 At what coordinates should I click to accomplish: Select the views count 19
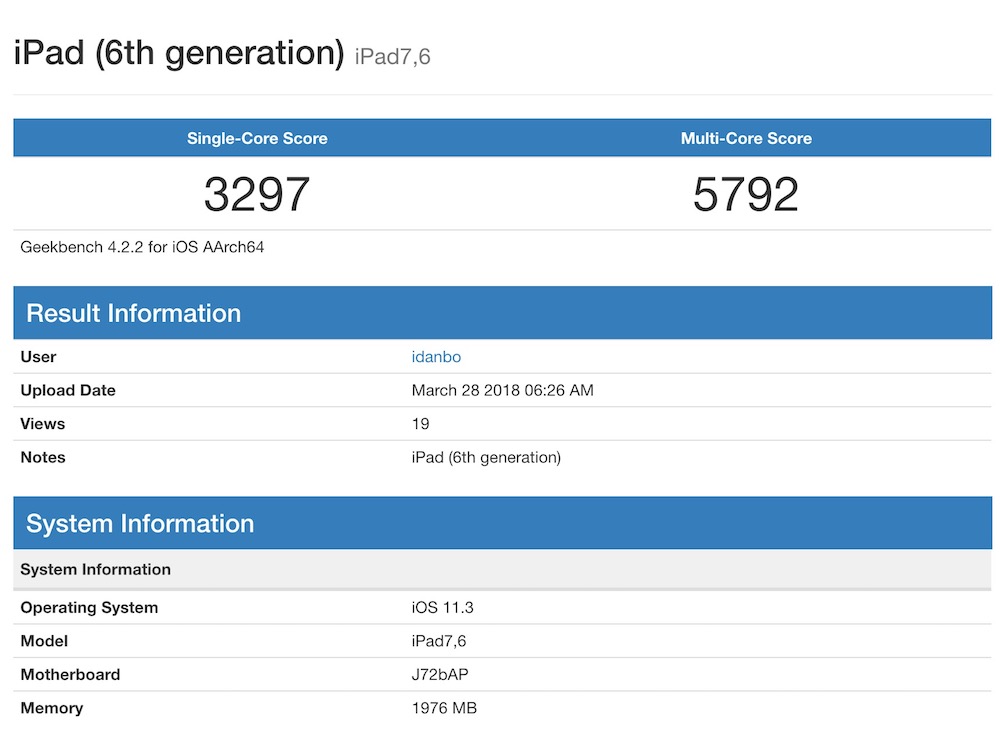(420, 424)
